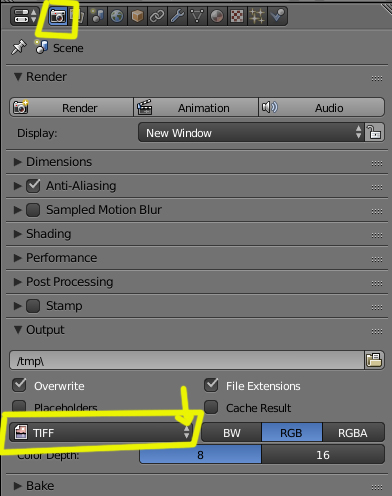Open the Texture checkerboard tab
This screenshot has width=392, height=496.
pos(237,16)
